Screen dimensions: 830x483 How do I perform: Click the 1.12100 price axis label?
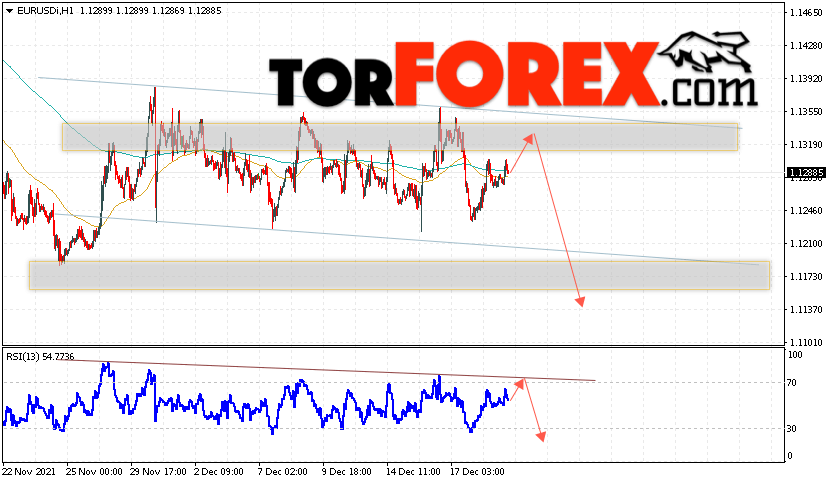(806, 243)
